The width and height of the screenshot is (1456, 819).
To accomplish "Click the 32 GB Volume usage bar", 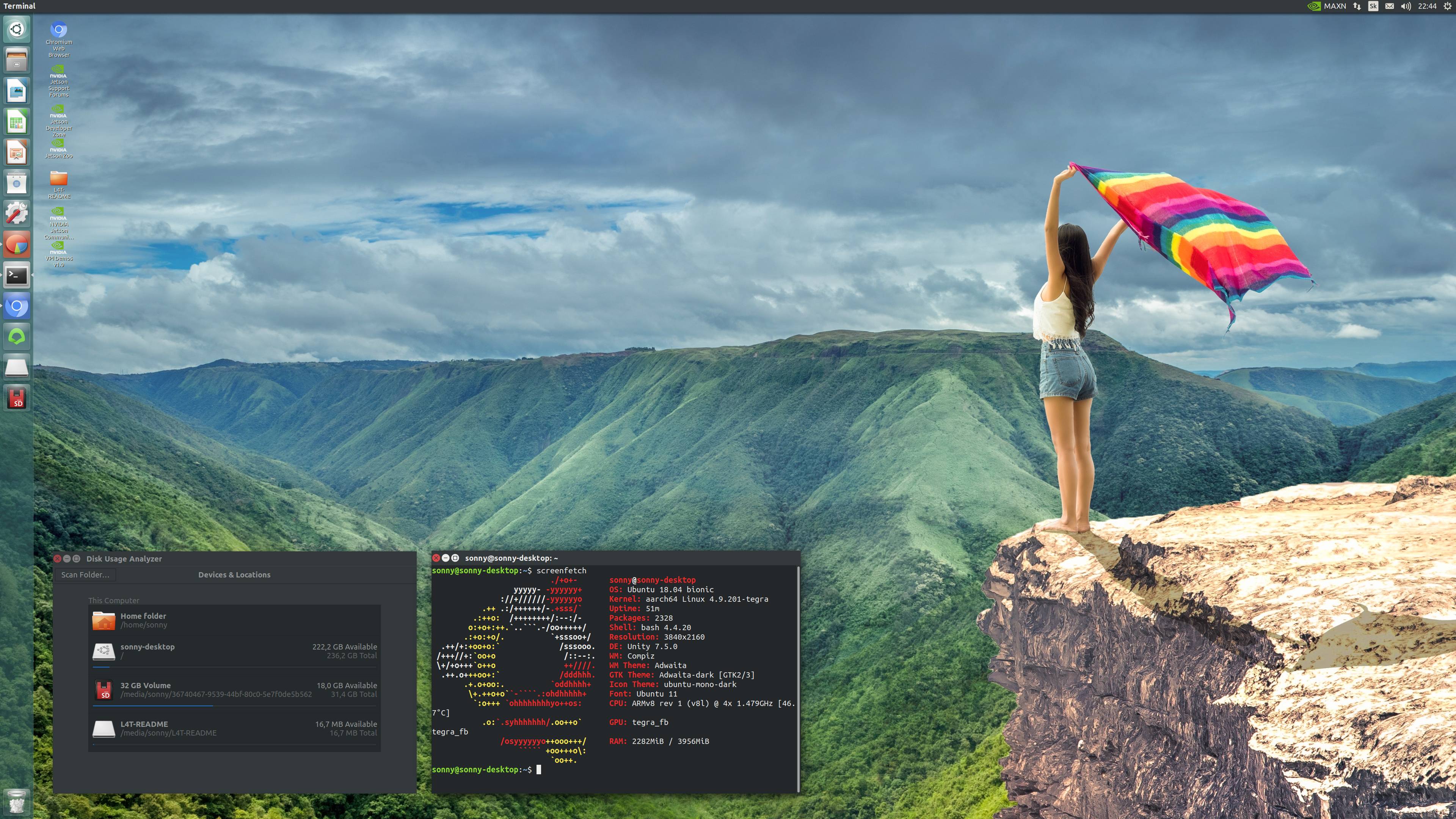I will (x=234, y=705).
